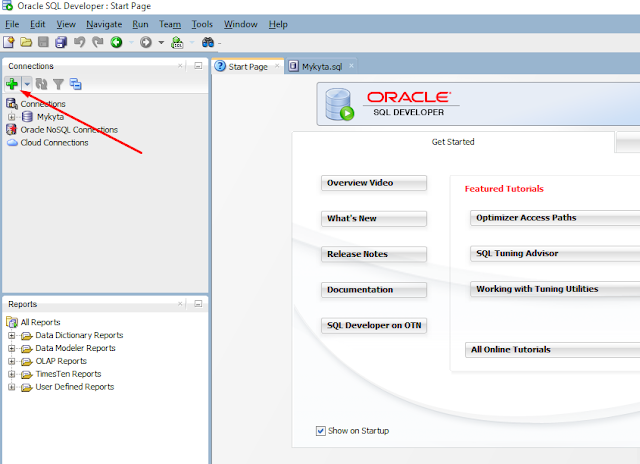
Task: Click the Mykyta database connection icon
Action: pos(27,117)
